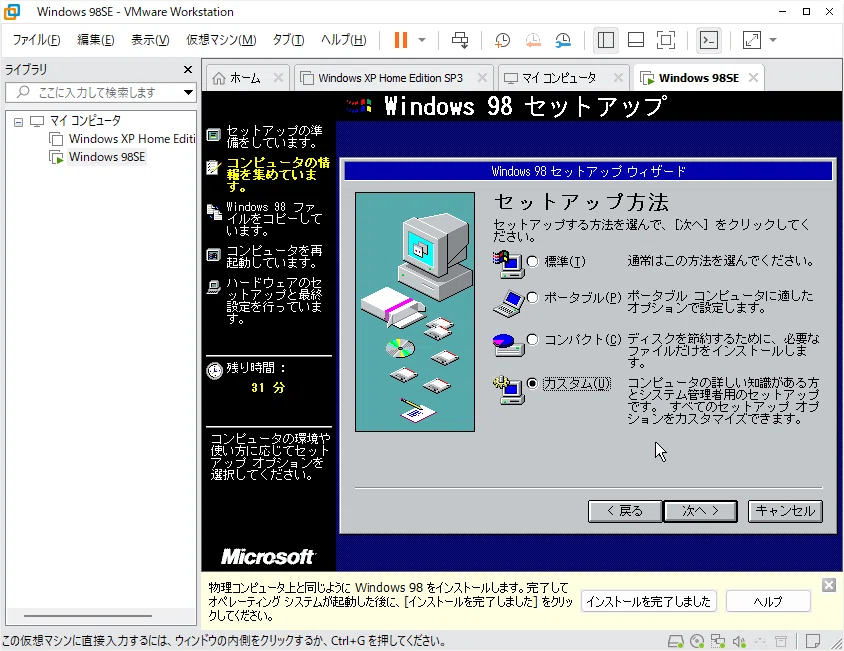This screenshot has height=651, width=844.
Task: Open the snapshot manager
Action: pos(563,40)
